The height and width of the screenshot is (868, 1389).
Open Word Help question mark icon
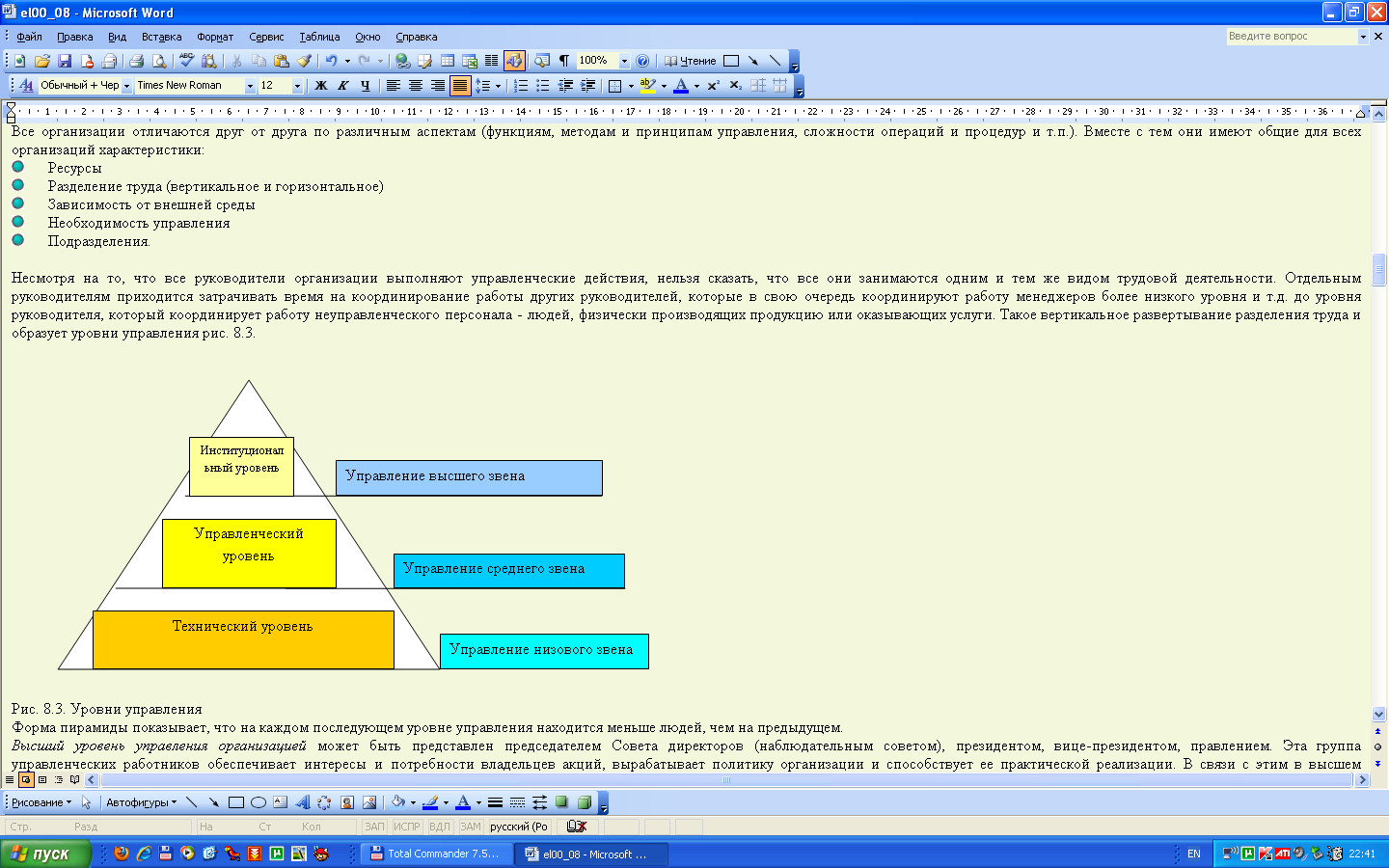coord(642,61)
